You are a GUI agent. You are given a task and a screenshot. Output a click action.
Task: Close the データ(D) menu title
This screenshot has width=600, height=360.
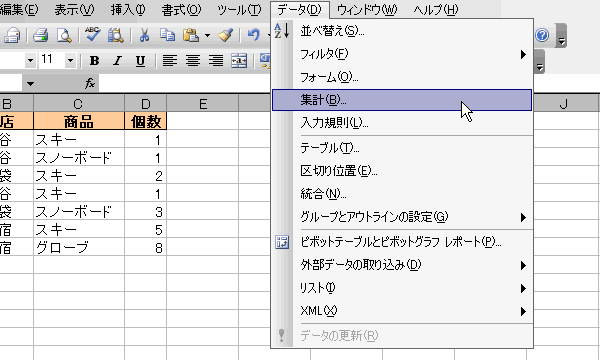click(x=300, y=10)
